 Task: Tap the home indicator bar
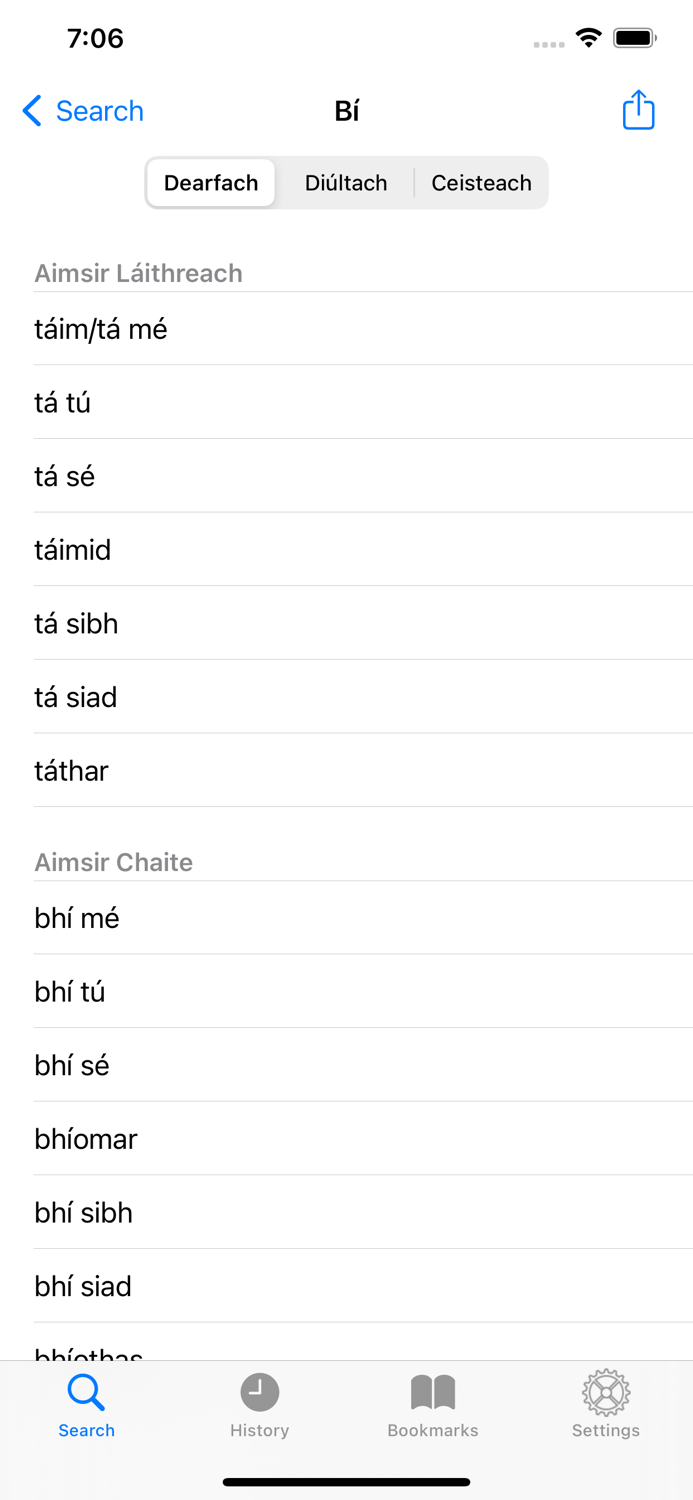346,1482
